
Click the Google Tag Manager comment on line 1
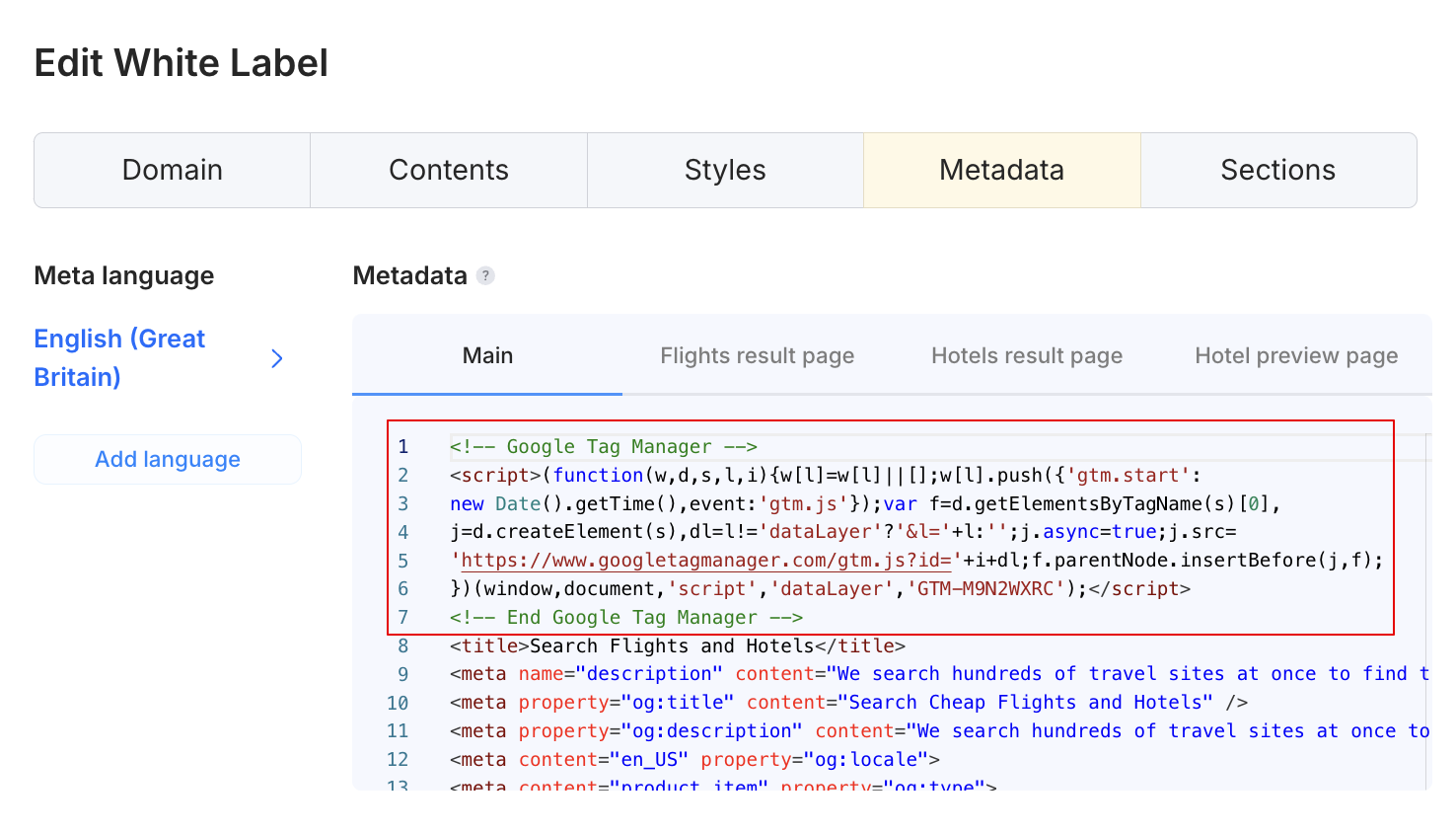(604, 446)
